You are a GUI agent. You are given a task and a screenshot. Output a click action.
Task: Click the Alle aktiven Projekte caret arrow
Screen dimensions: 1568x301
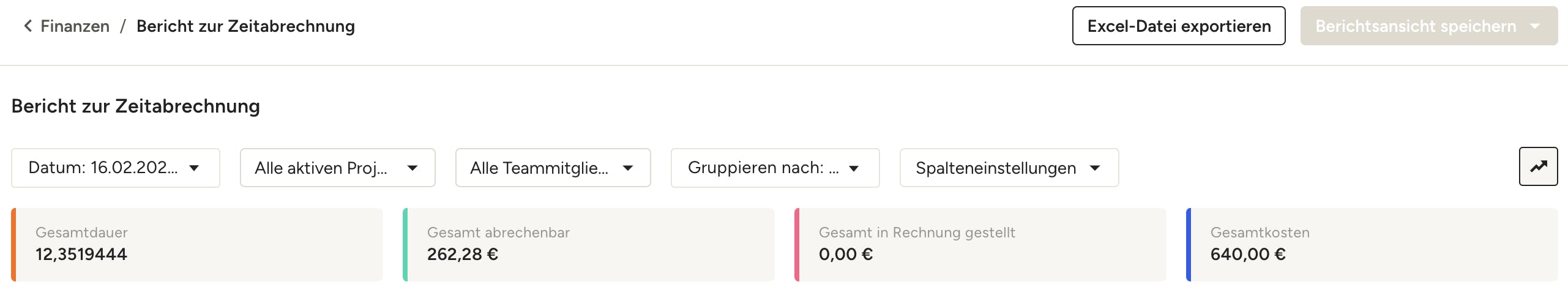pos(413,168)
